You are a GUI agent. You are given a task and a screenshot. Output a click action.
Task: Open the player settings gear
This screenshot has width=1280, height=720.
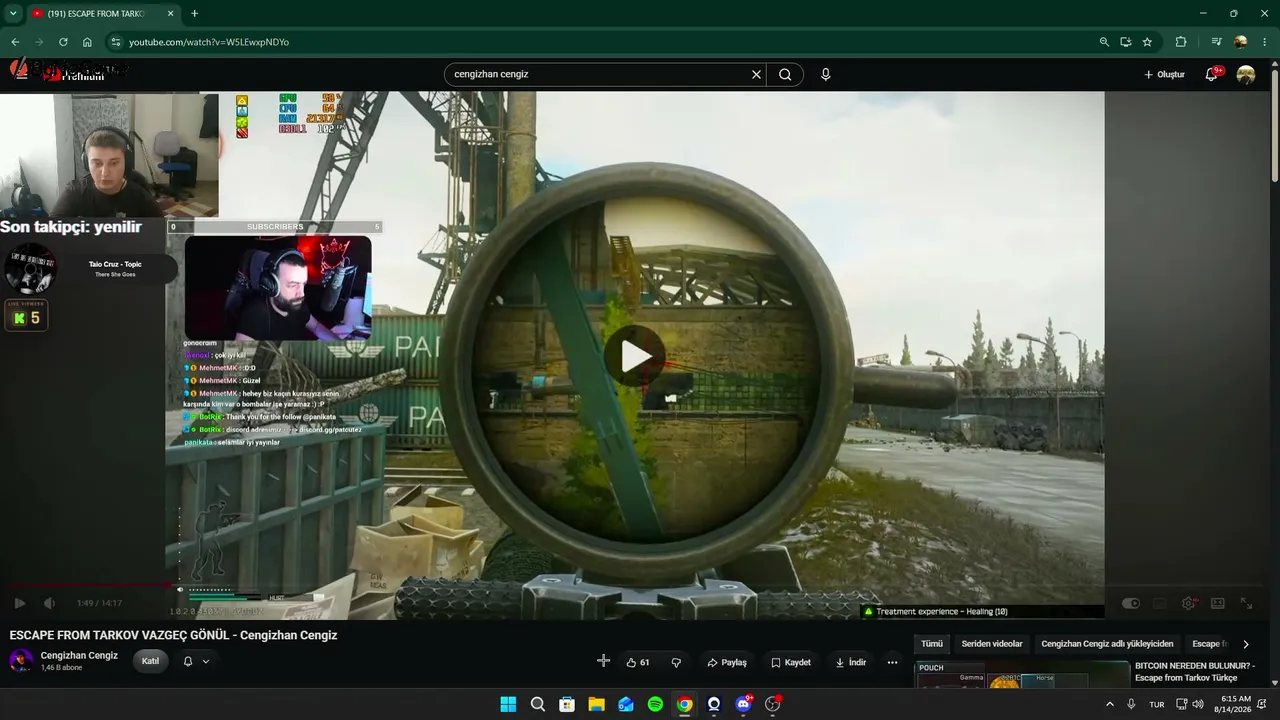[1188, 603]
